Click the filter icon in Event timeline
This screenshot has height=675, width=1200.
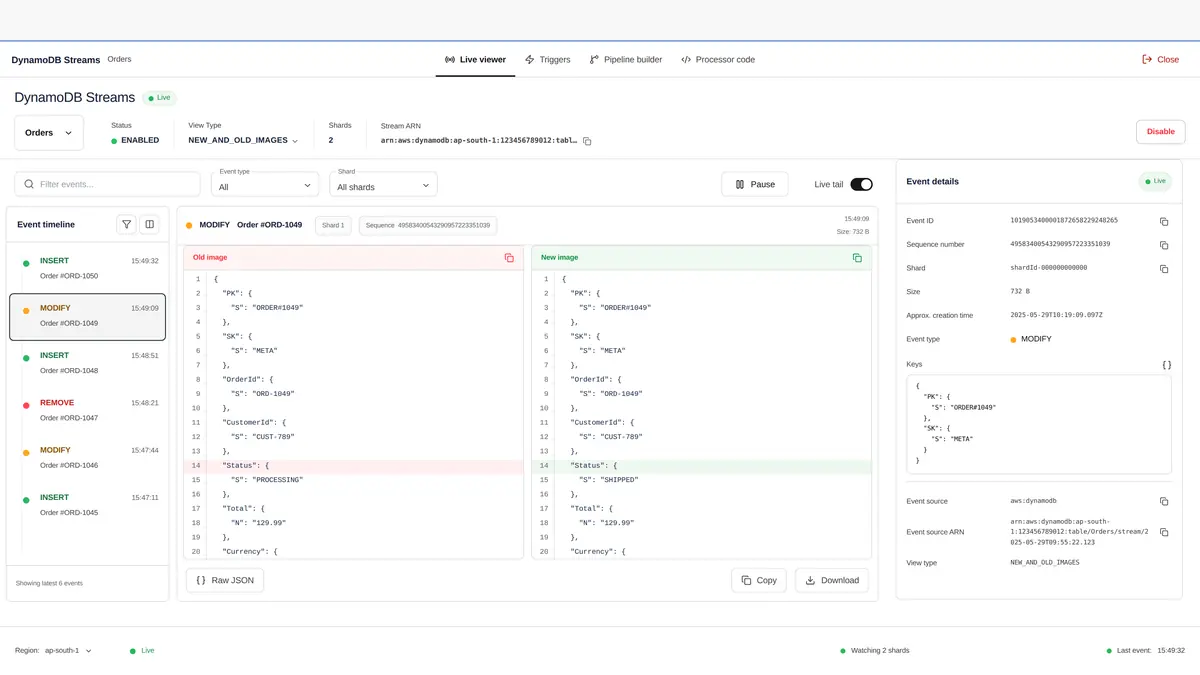point(127,224)
